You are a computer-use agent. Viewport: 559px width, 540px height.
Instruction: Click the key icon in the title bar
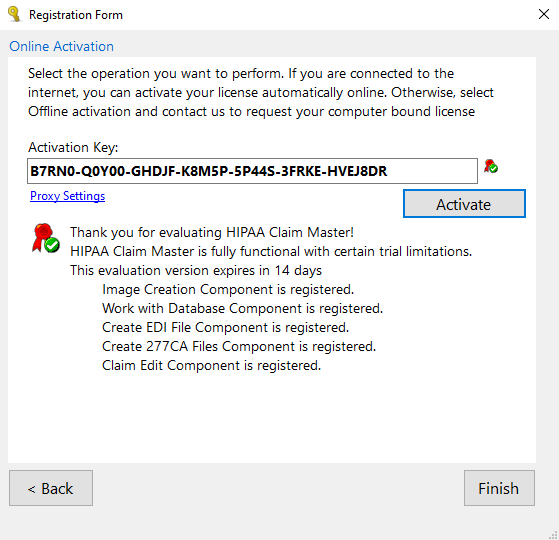pos(14,14)
